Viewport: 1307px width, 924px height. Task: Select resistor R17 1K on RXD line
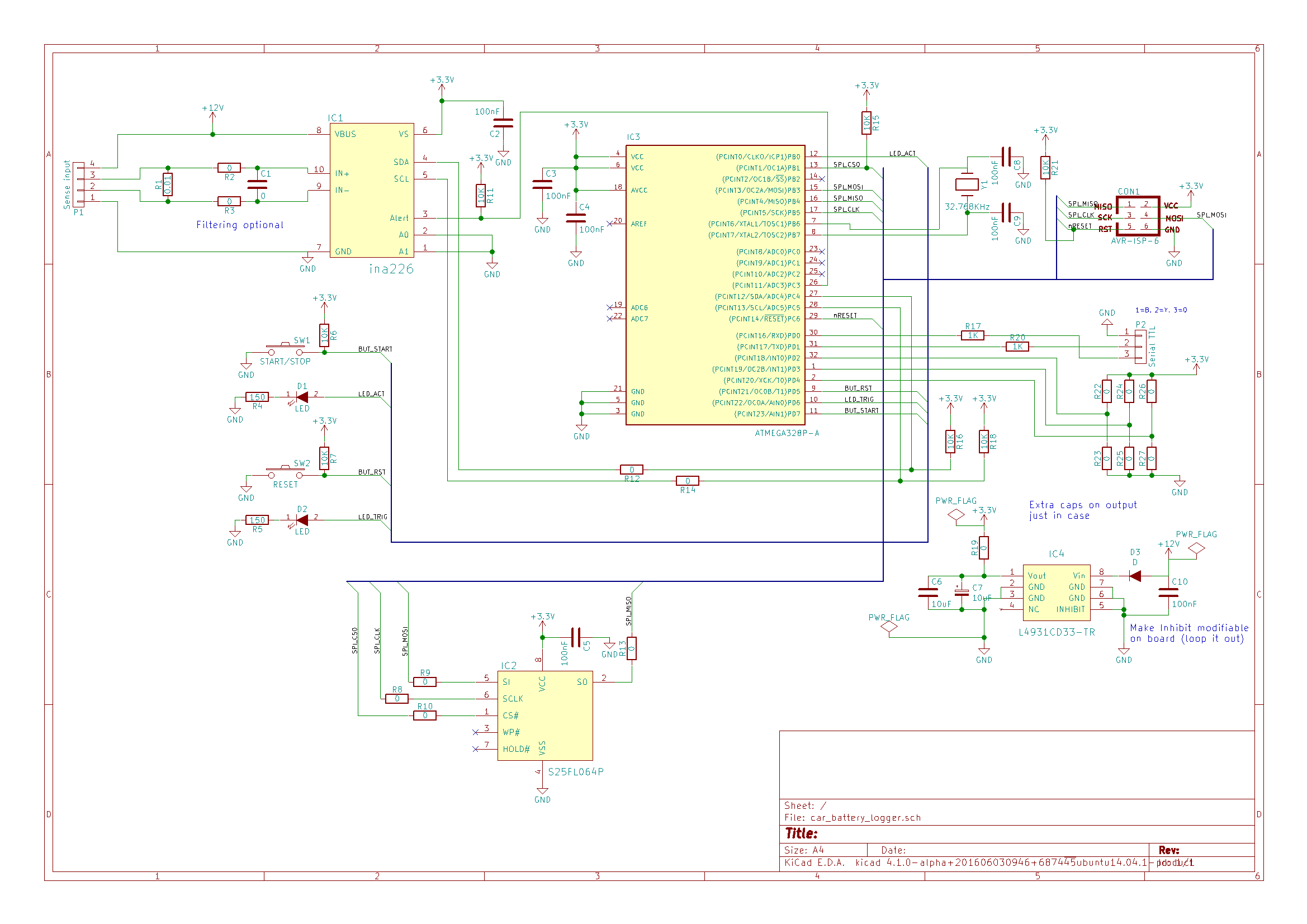[972, 335]
